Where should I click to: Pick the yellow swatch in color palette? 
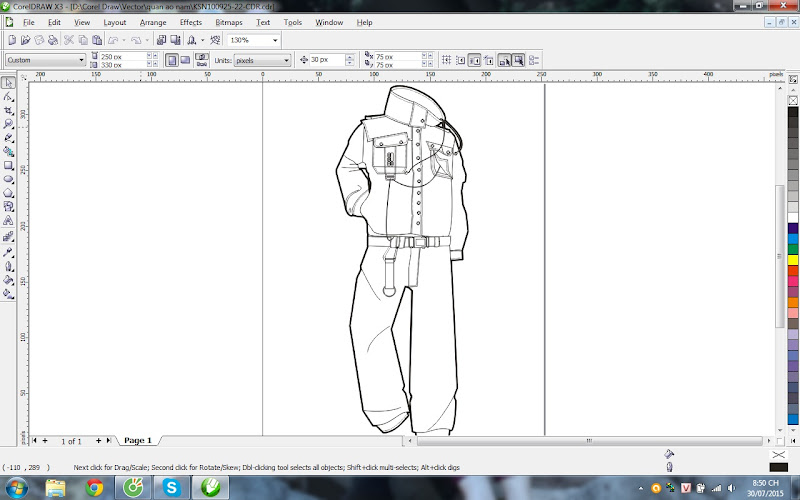tap(792, 260)
